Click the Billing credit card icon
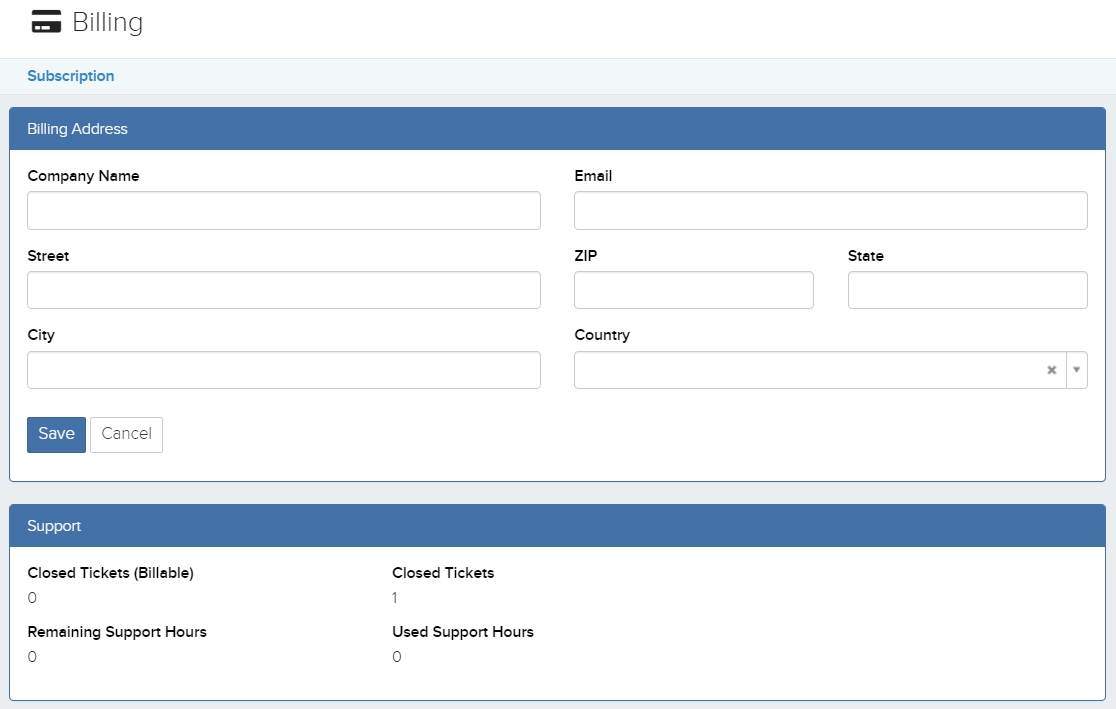This screenshot has width=1116, height=709. (x=46, y=22)
